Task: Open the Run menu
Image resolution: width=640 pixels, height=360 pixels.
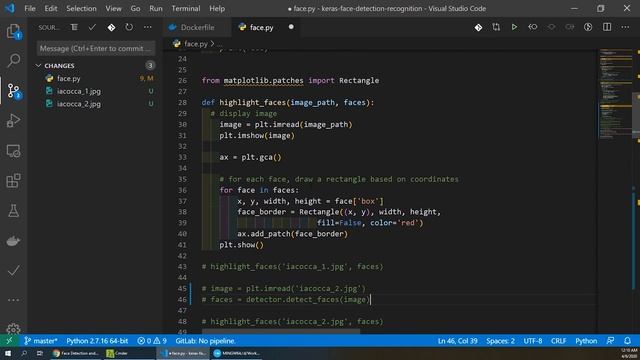Action: point(156,8)
